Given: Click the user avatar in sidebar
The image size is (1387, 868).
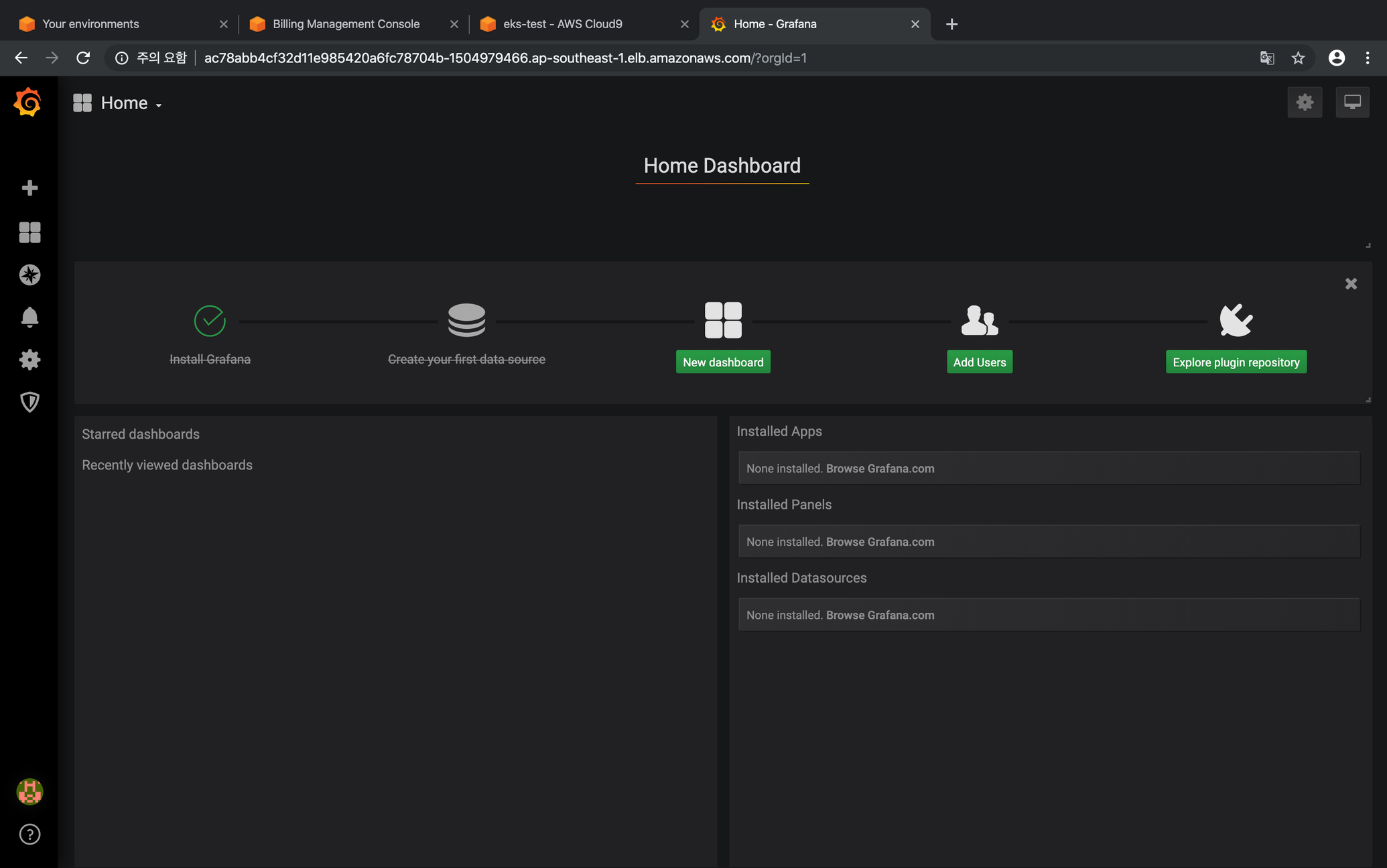Looking at the screenshot, I should [x=29, y=792].
